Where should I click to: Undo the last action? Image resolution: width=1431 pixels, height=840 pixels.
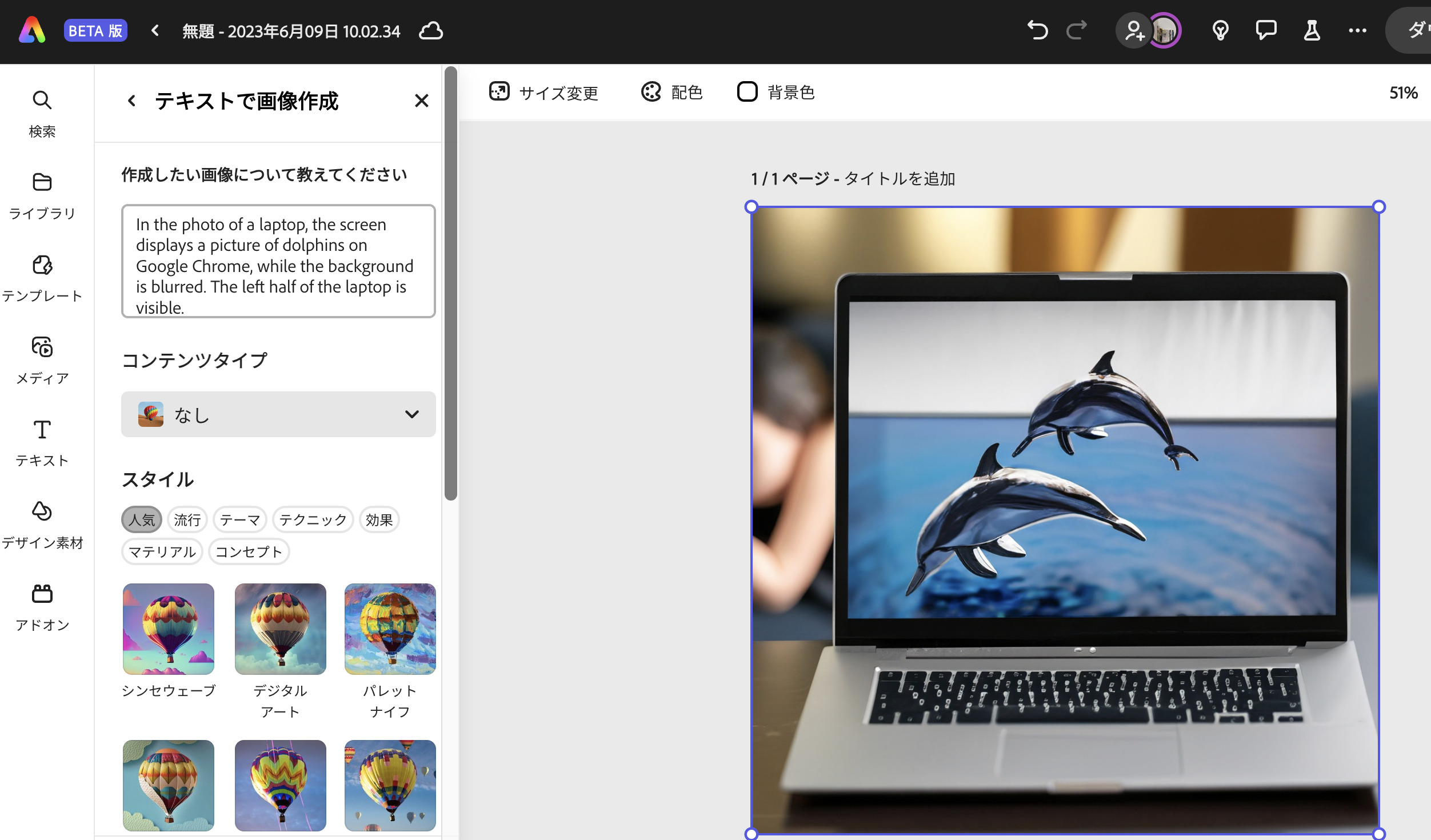coord(1038,30)
